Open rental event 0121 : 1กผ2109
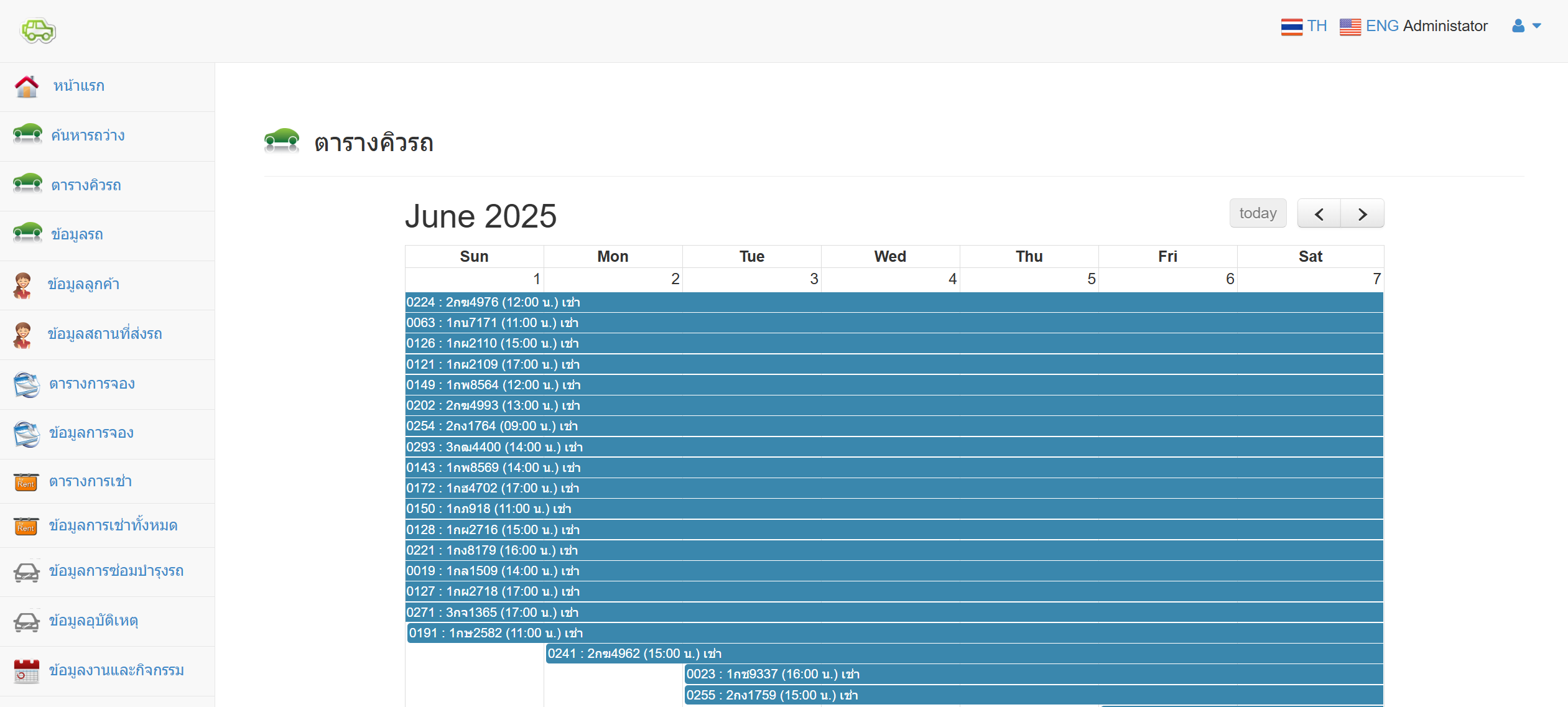 [894, 364]
